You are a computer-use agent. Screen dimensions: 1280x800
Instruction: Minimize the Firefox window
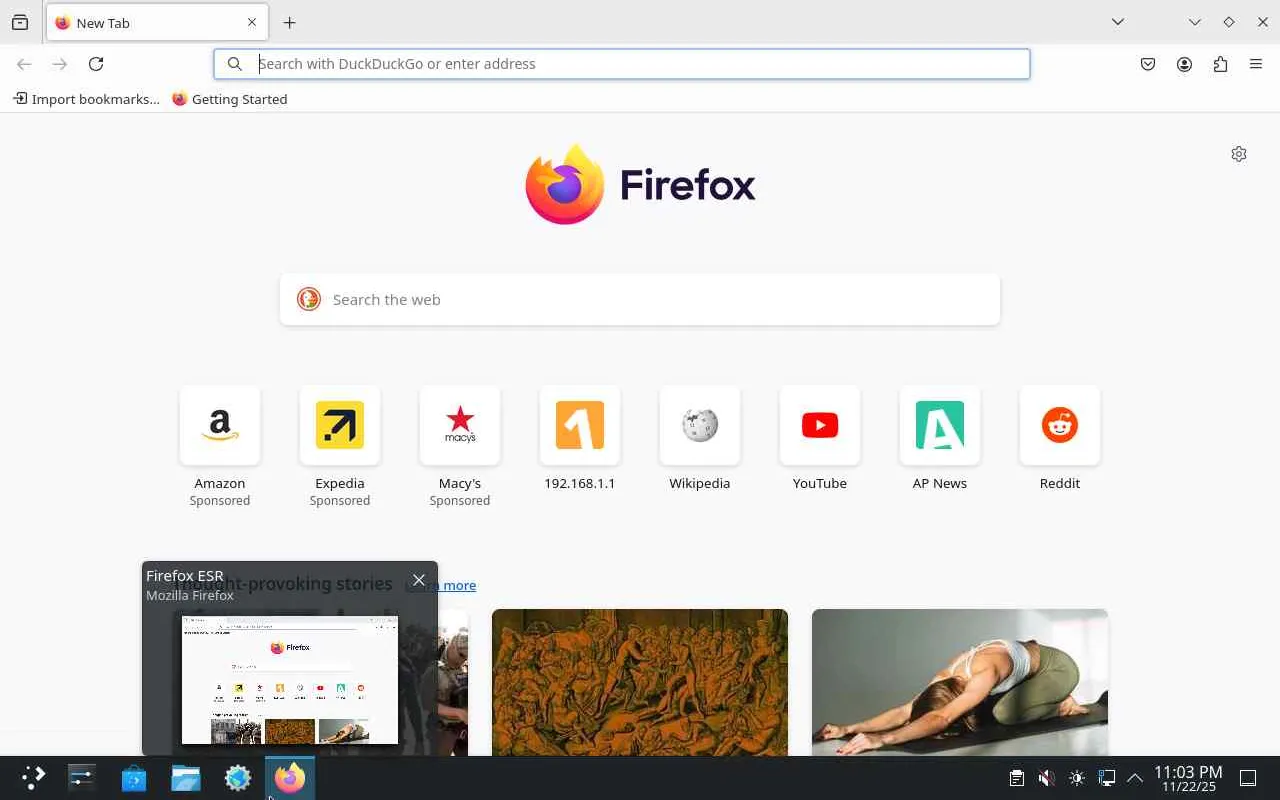coord(1194,22)
